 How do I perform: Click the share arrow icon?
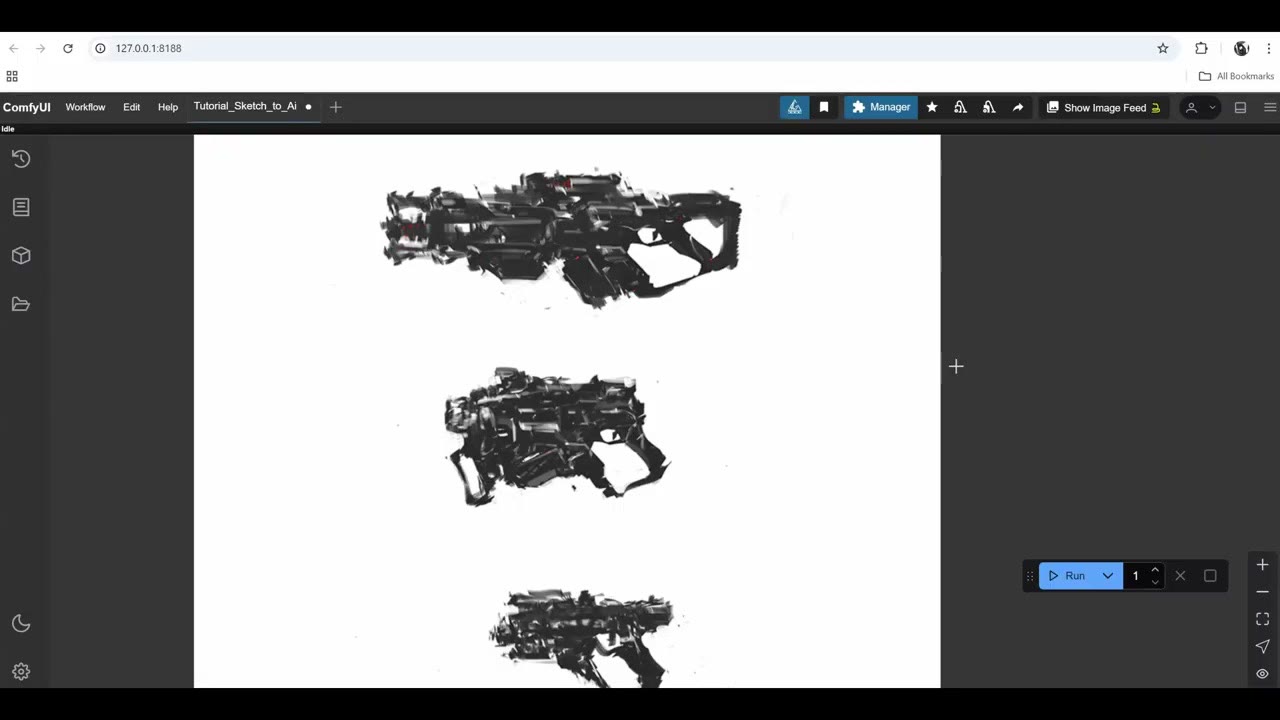(1018, 107)
